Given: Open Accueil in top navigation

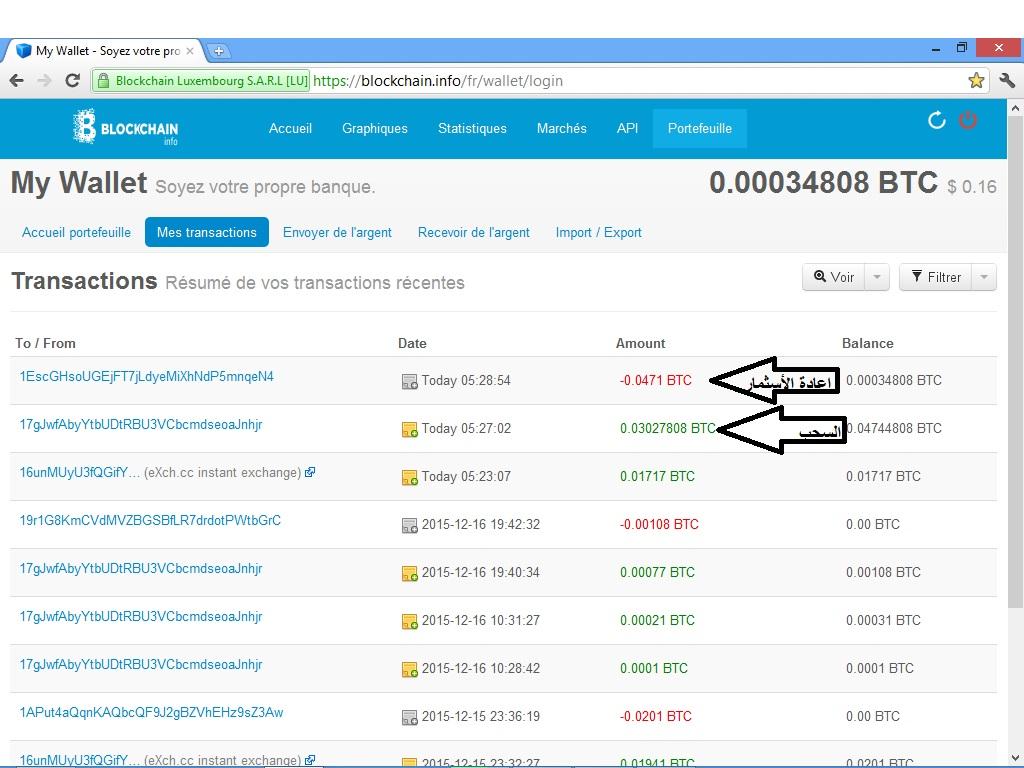Looking at the screenshot, I should click(x=290, y=128).
